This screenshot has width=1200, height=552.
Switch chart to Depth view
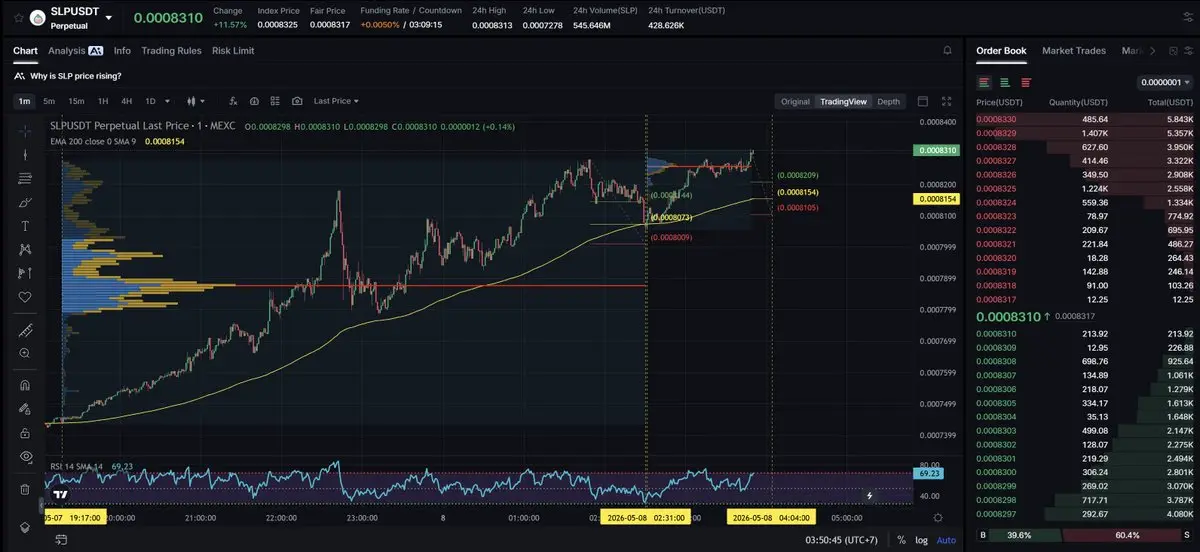click(x=888, y=101)
